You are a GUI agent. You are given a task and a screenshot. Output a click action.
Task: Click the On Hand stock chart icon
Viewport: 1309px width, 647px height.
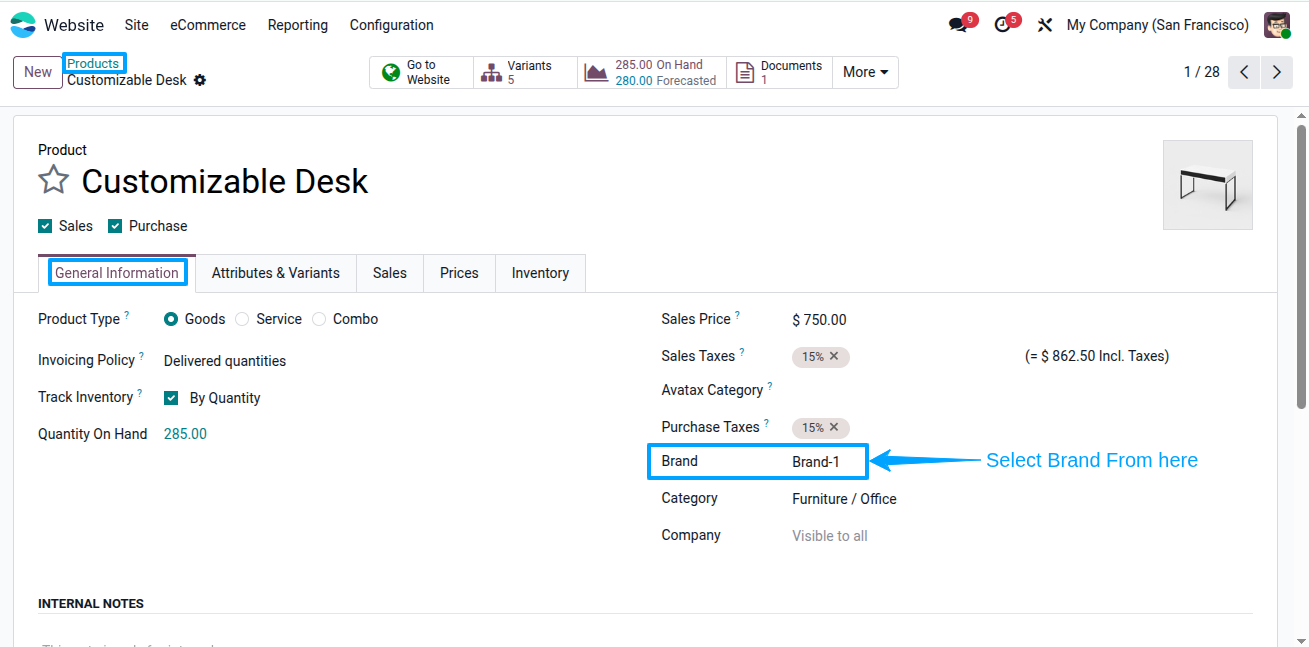(596, 72)
